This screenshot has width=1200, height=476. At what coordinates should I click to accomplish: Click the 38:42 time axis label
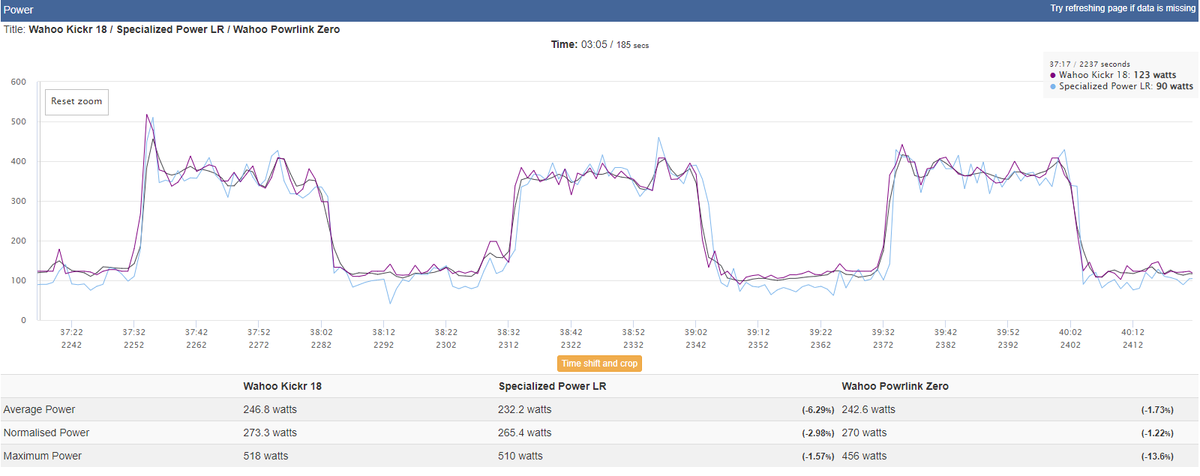571,331
